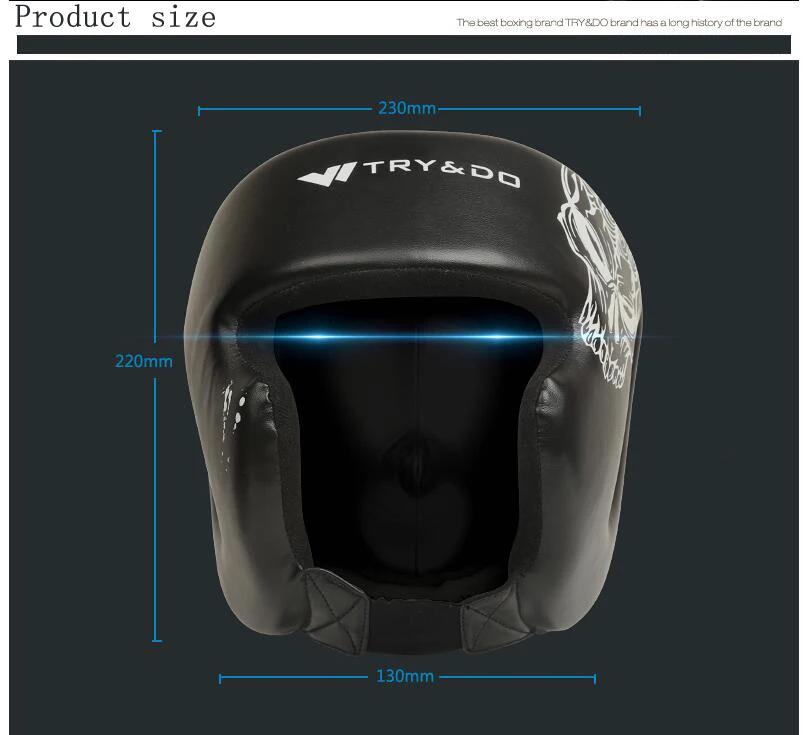The height and width of the screenshot is (735, 810).
Task: Click the 230mm width label
Action: [x=407, y=108]
